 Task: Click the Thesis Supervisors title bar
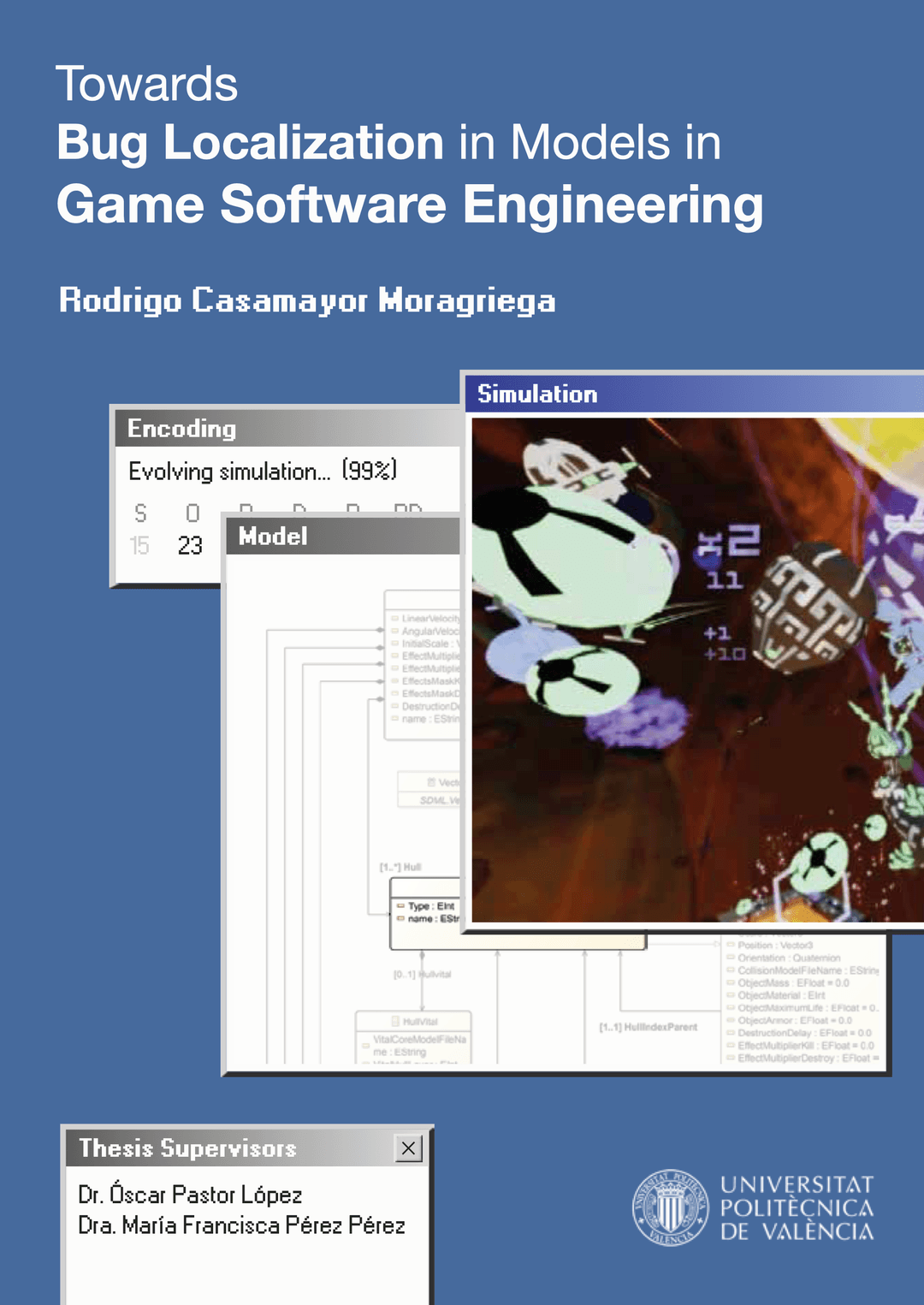pyautogui.click(x=246, y=1148)
